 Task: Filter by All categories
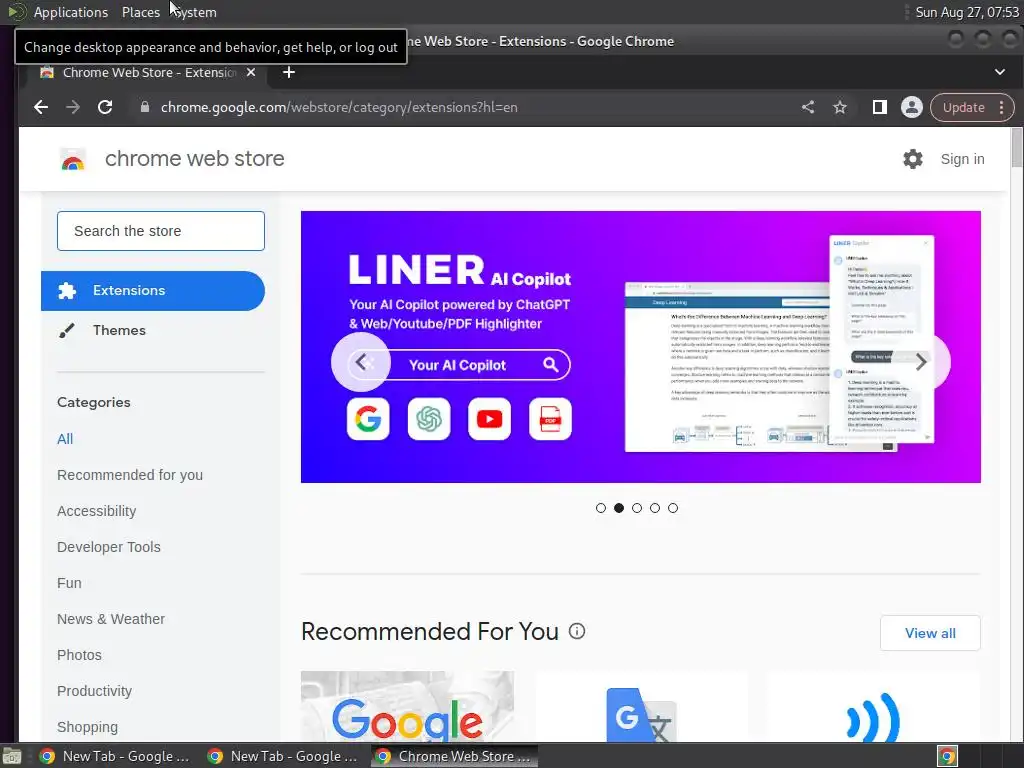click(65, 439)
